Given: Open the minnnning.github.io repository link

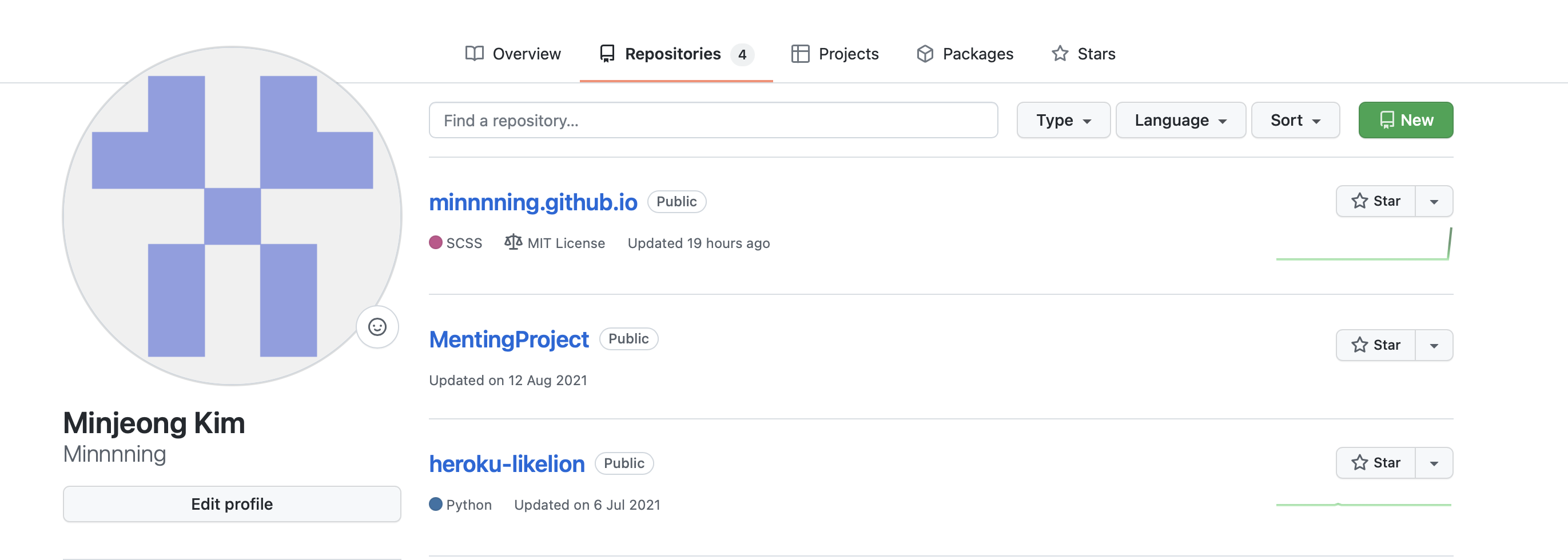Looking at the screenshot, I should pos(532,202).
